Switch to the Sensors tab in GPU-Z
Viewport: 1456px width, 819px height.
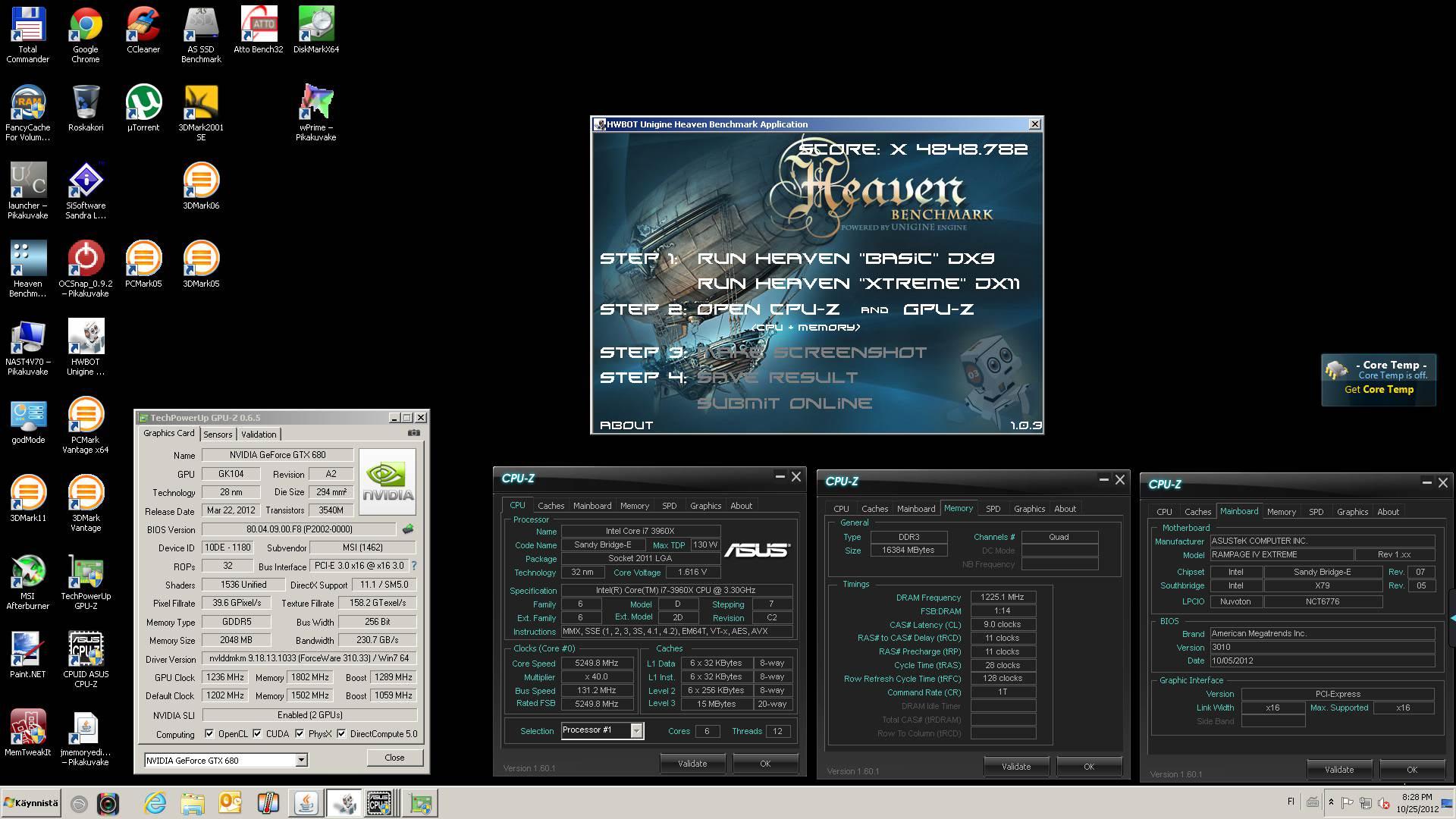pos(218,435)
